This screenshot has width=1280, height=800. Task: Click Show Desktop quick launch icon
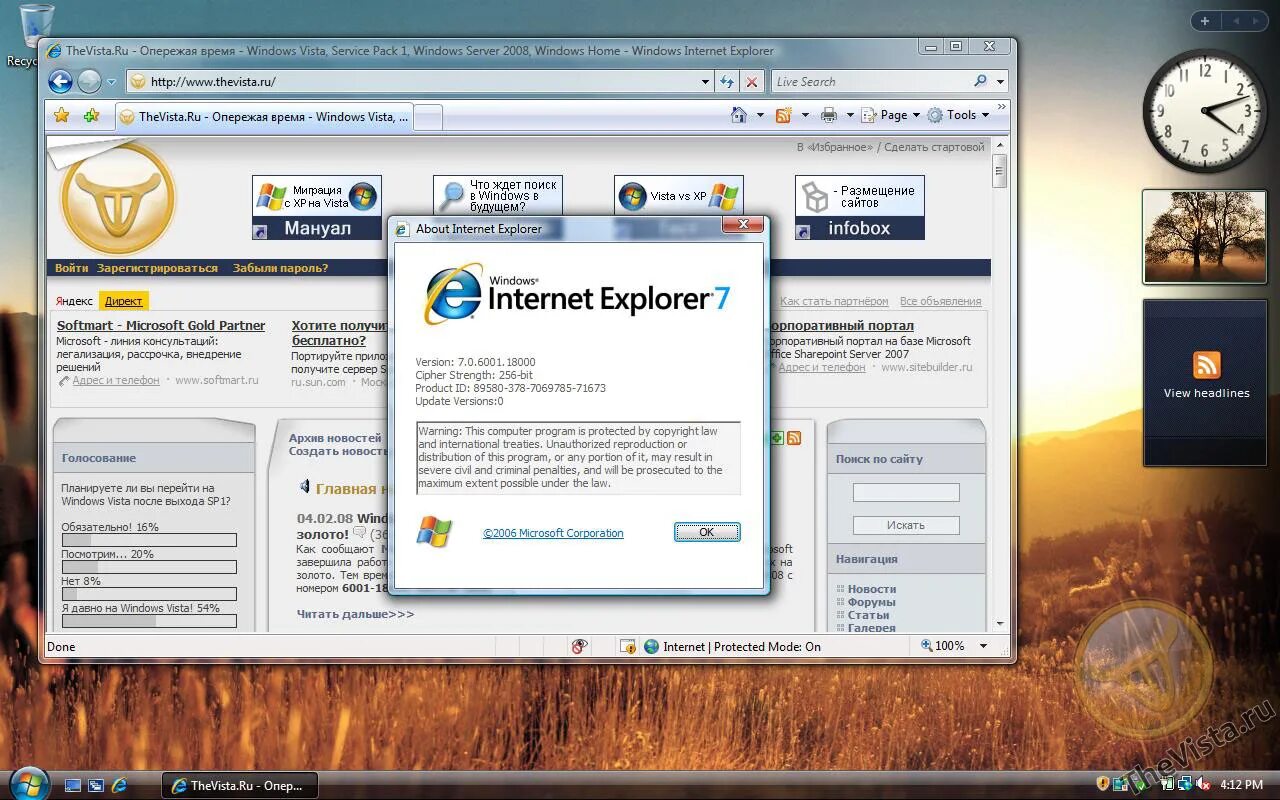point(73,786)
